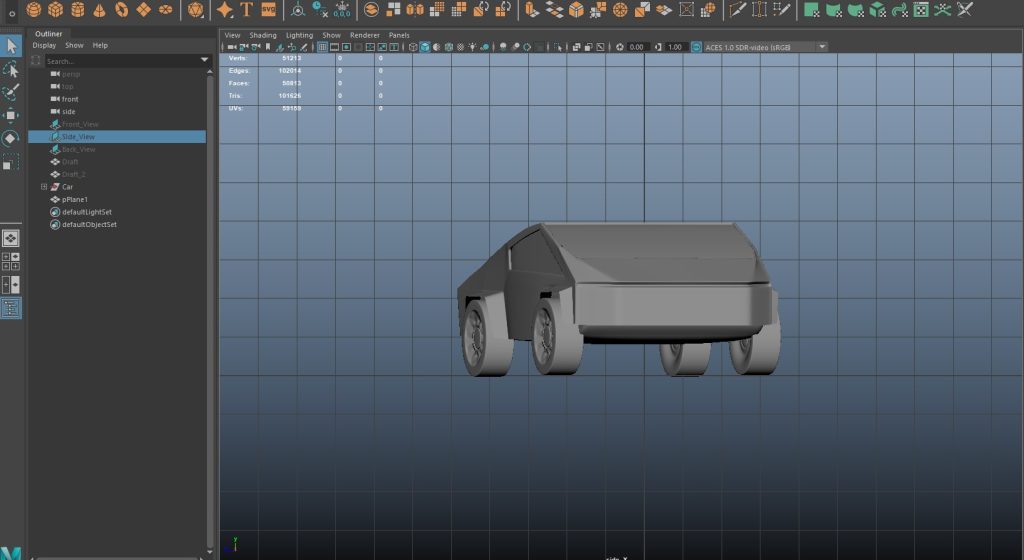Select the front camera in Outliner
Viewport: 1024px width, 560px height.
(70, 99)
